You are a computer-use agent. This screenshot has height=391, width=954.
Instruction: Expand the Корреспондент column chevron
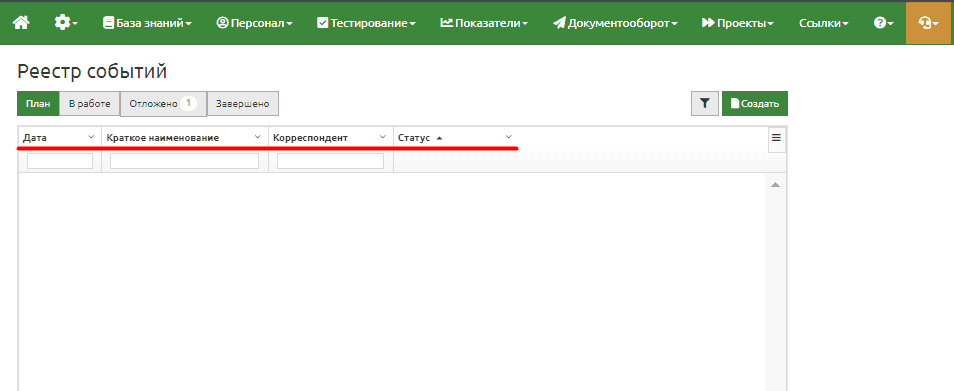(383, 137)
